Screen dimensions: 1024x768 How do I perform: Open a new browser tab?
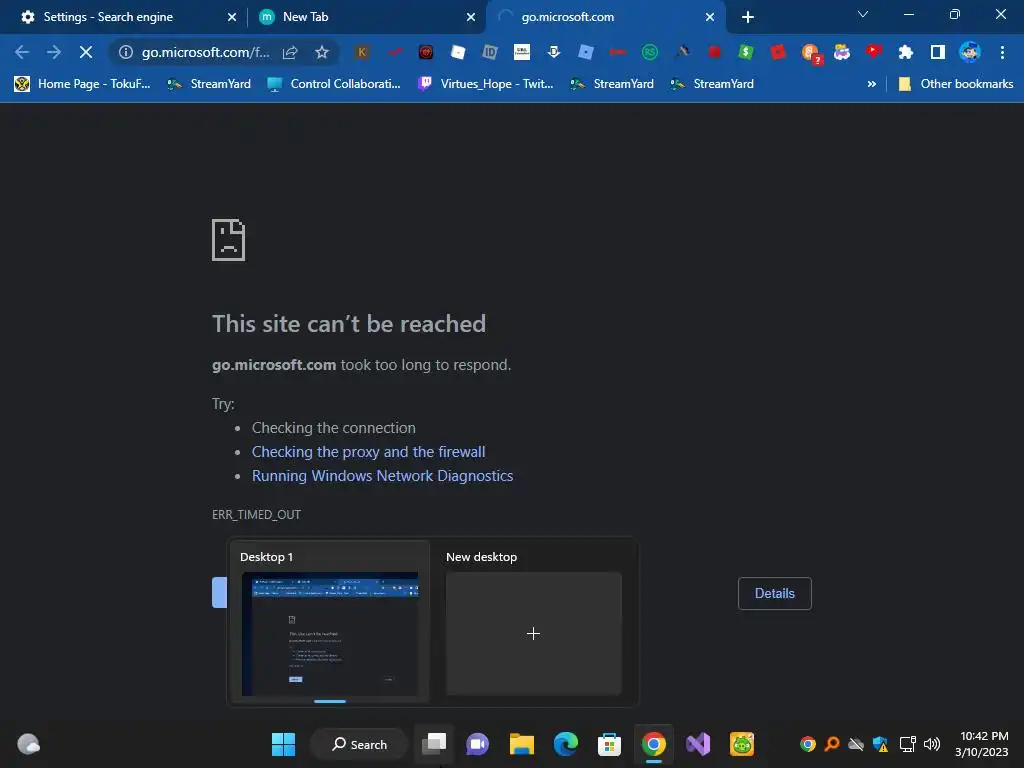point(748,17)
